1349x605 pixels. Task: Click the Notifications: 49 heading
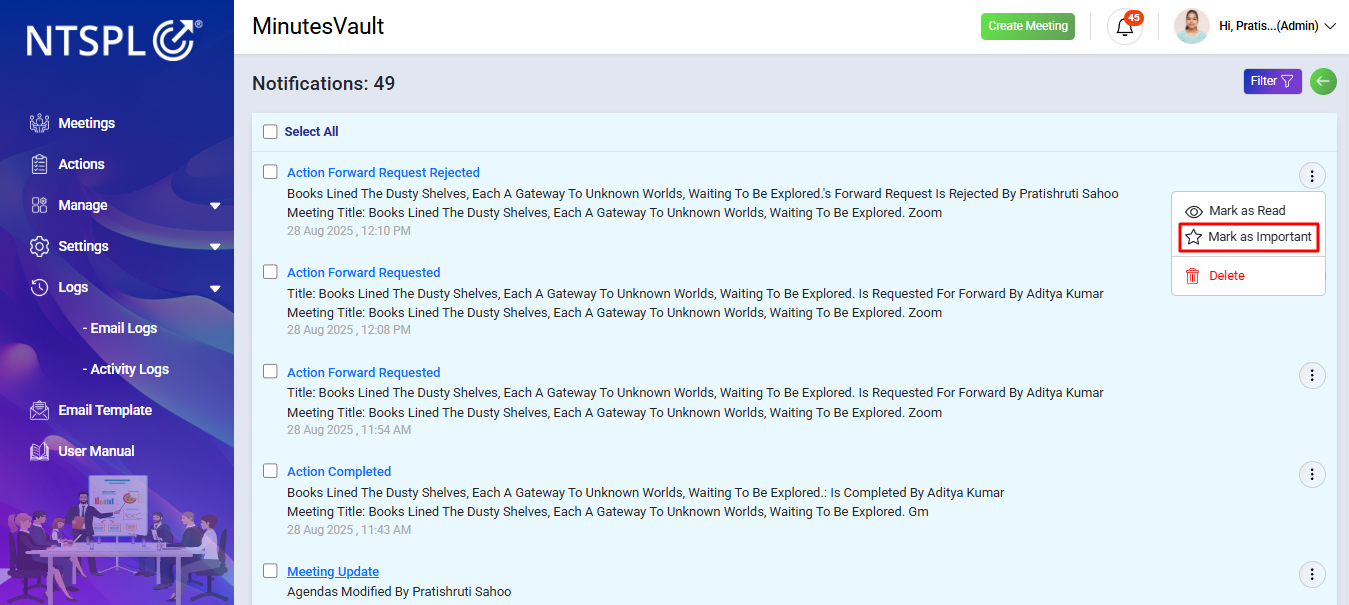click(x=323, y=83)
